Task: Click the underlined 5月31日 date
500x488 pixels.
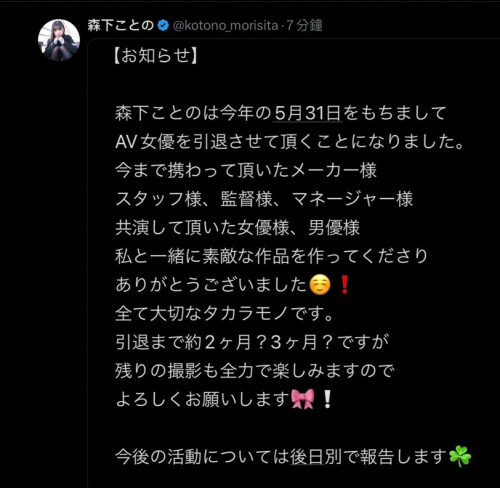Action: pyautogui.click(x=308, y=113)
